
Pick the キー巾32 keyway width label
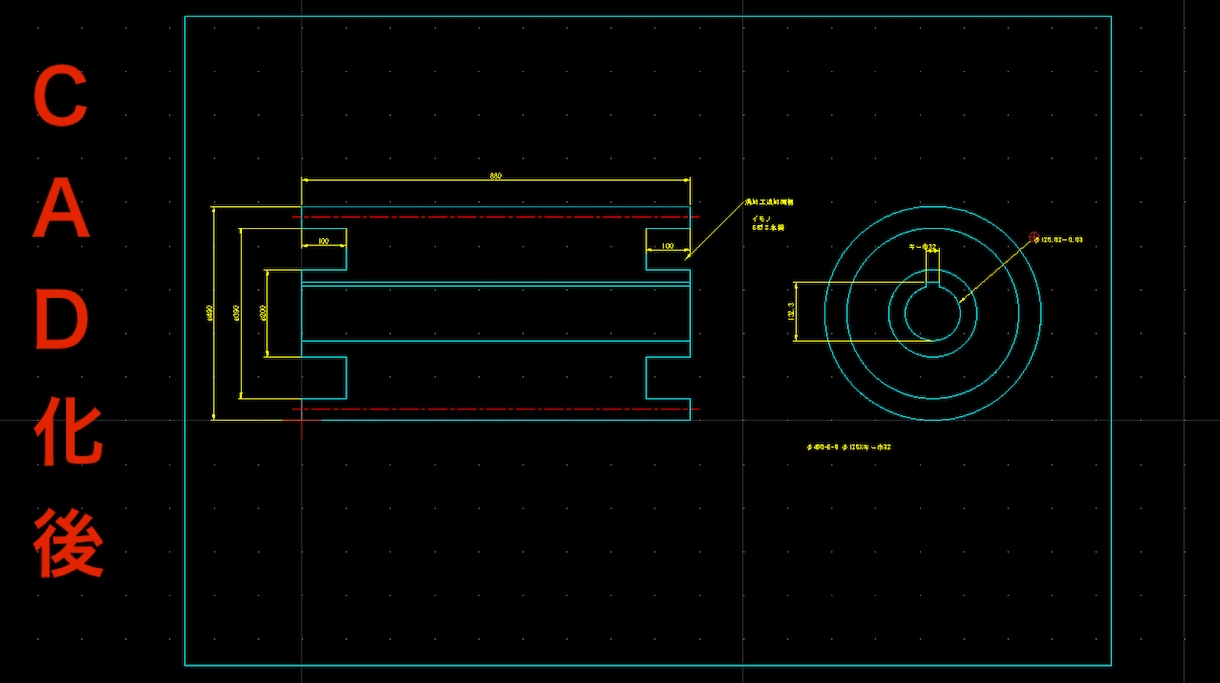[x=921, y=246]
